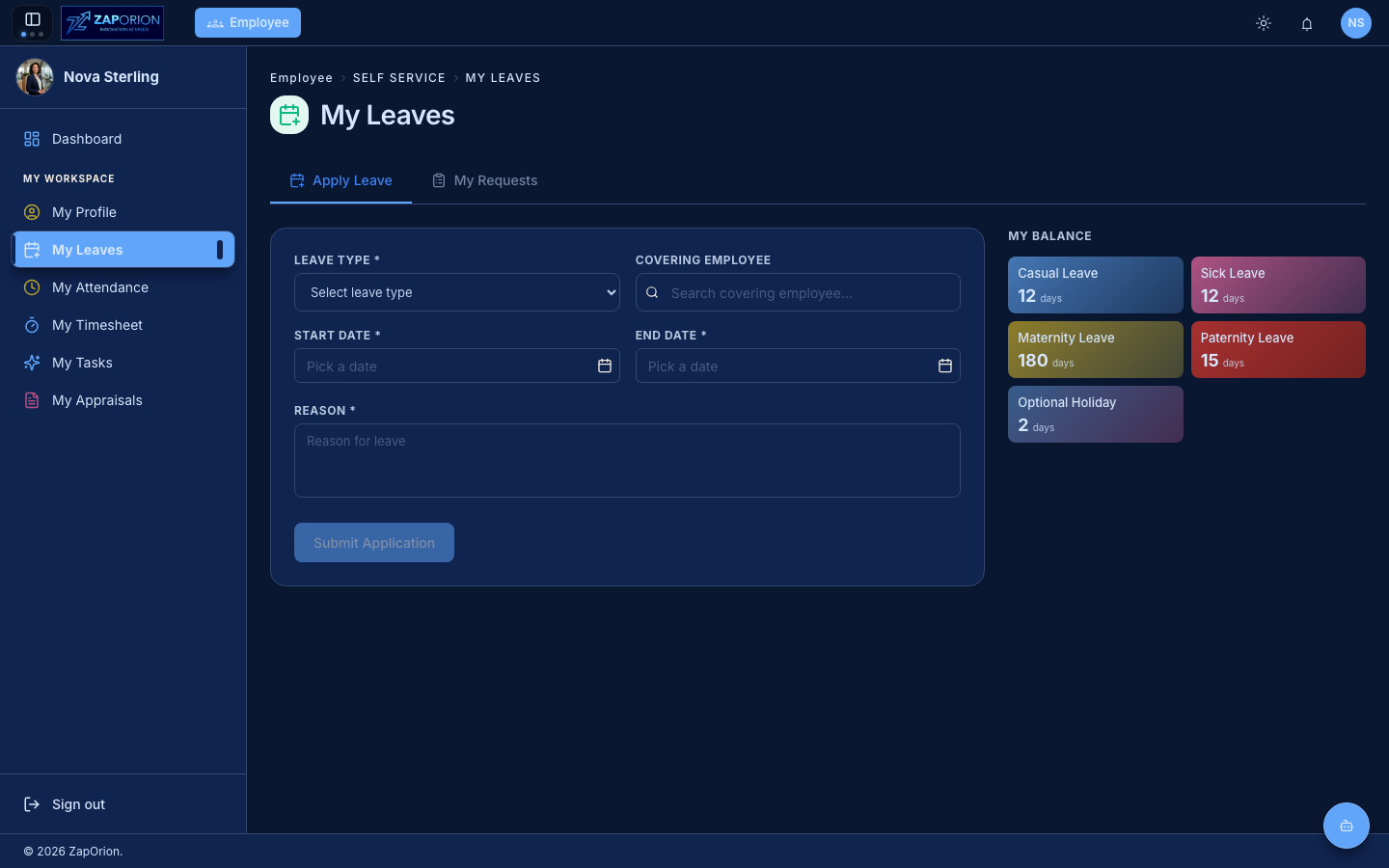Viewport: 1389px width, 868px height.
Task: Open My Appraisals page
Action: point(123,400)
